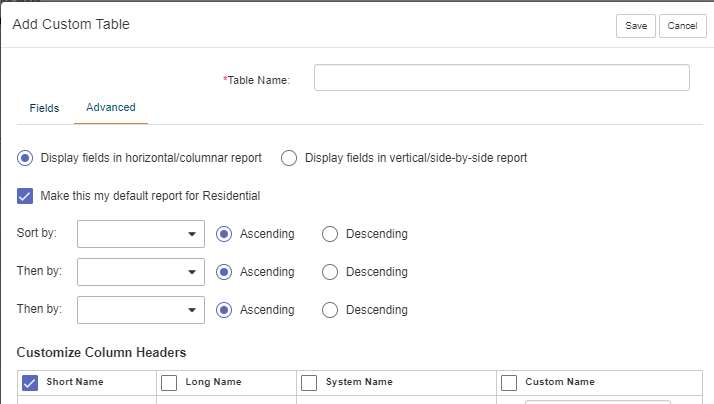714x404 pixels.
Task: Uncheck the Short Name column header checkbox
Action: point(30,383)
